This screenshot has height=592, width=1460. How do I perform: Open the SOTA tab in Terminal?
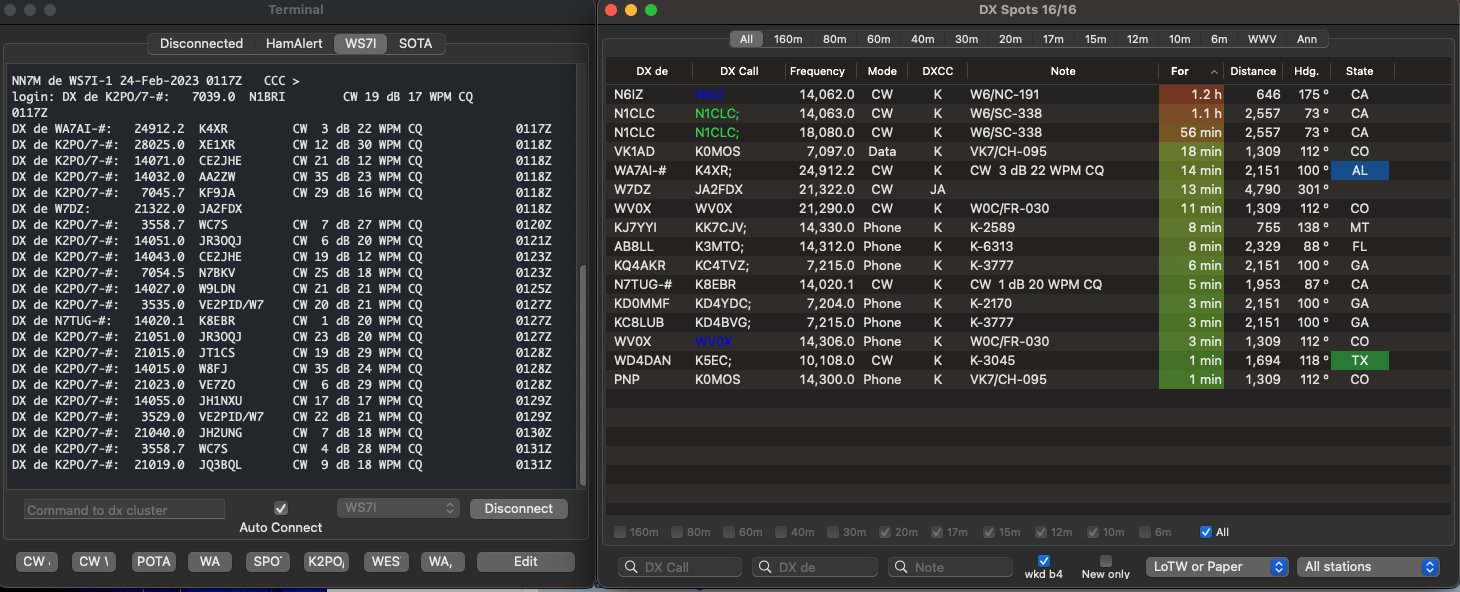pyautogui.click(x=415, y=44)
